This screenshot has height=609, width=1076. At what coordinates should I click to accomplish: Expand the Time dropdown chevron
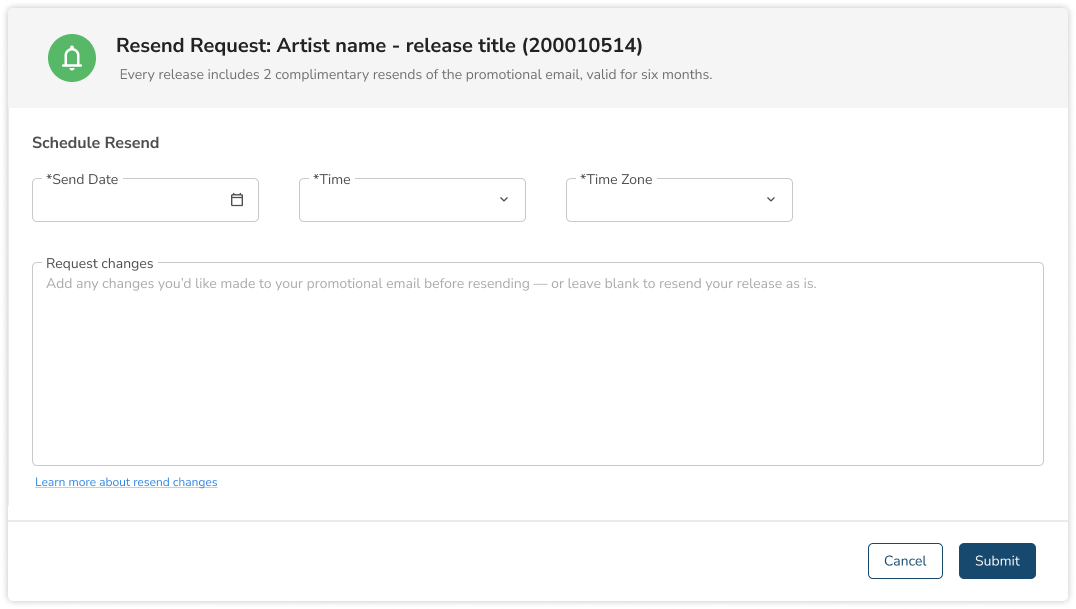[504, 200]
